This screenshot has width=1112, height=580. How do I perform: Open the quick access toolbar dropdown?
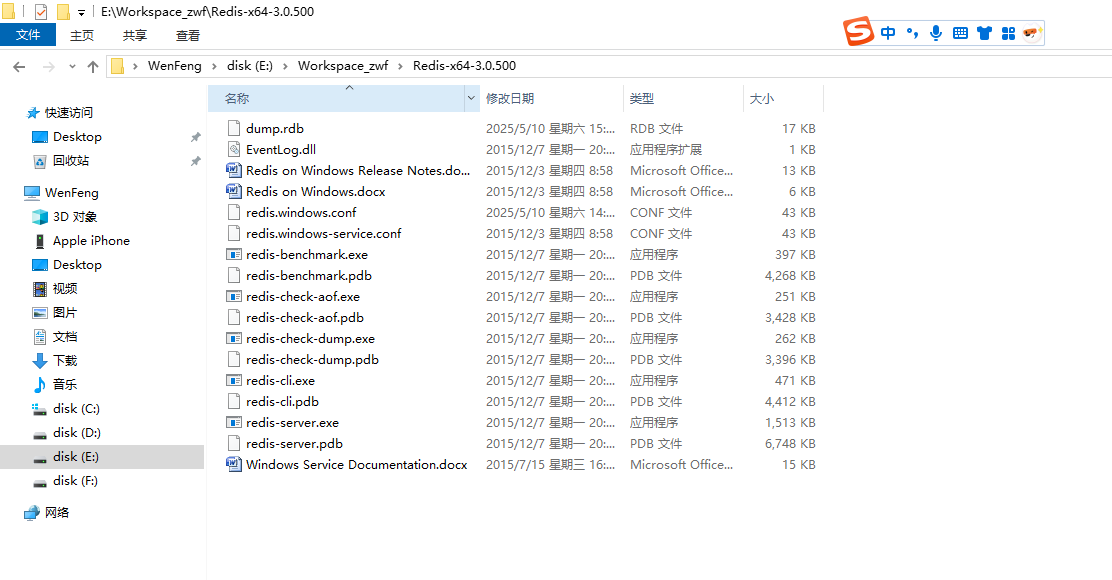pos(82,13)
